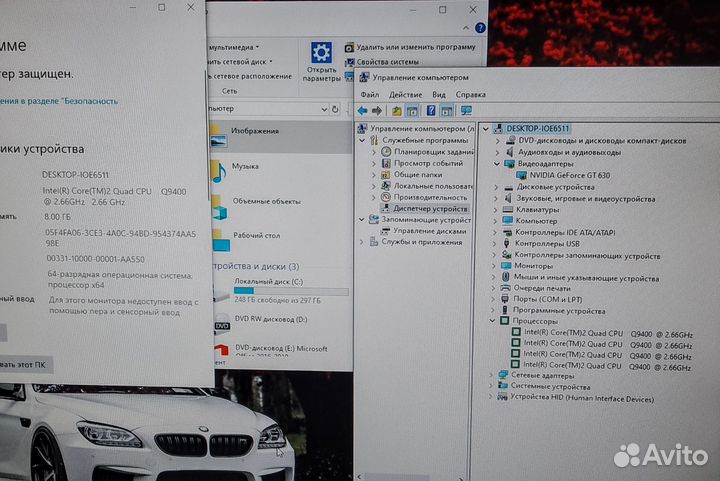The height and width of the screenshot is (481, 720).
Task: Select Local Disk (C:) usage bar
Action: tap(290, 291)
